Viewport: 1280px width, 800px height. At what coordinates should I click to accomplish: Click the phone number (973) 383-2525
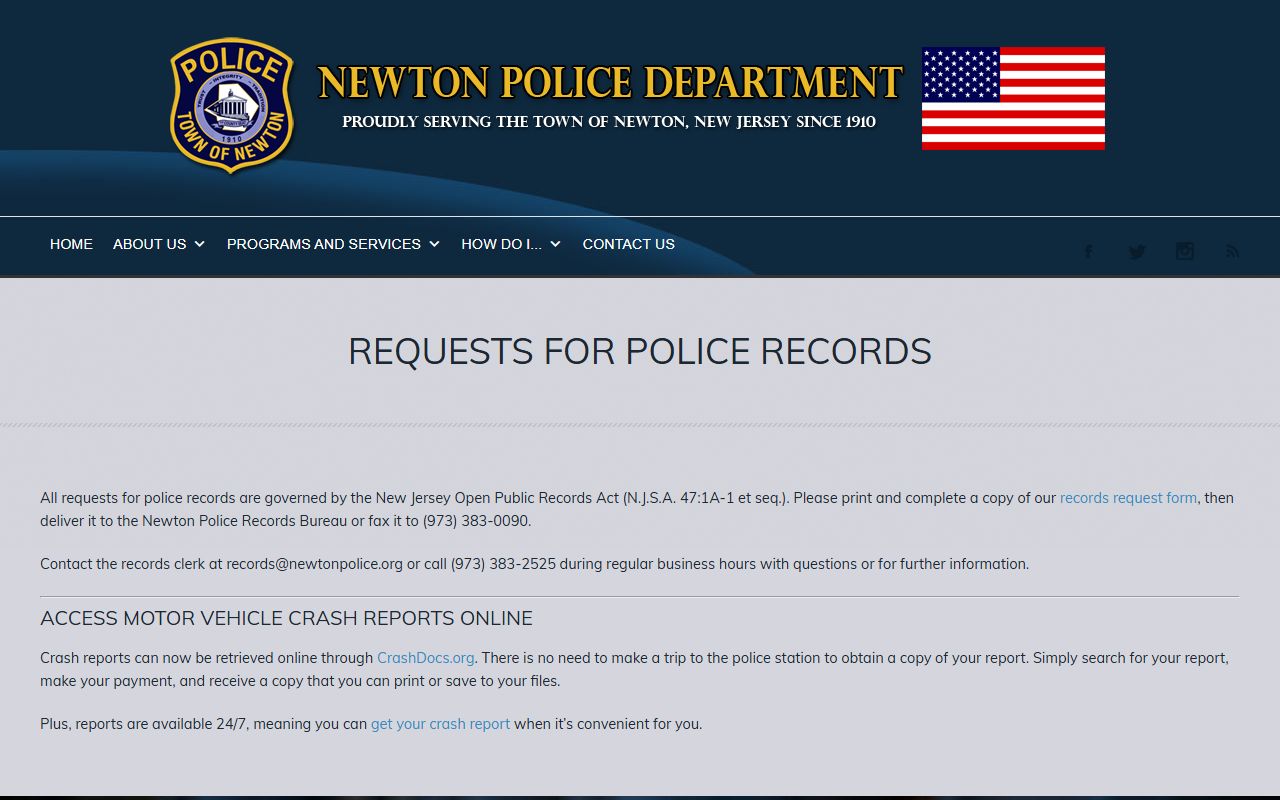(x=503, y=564)
